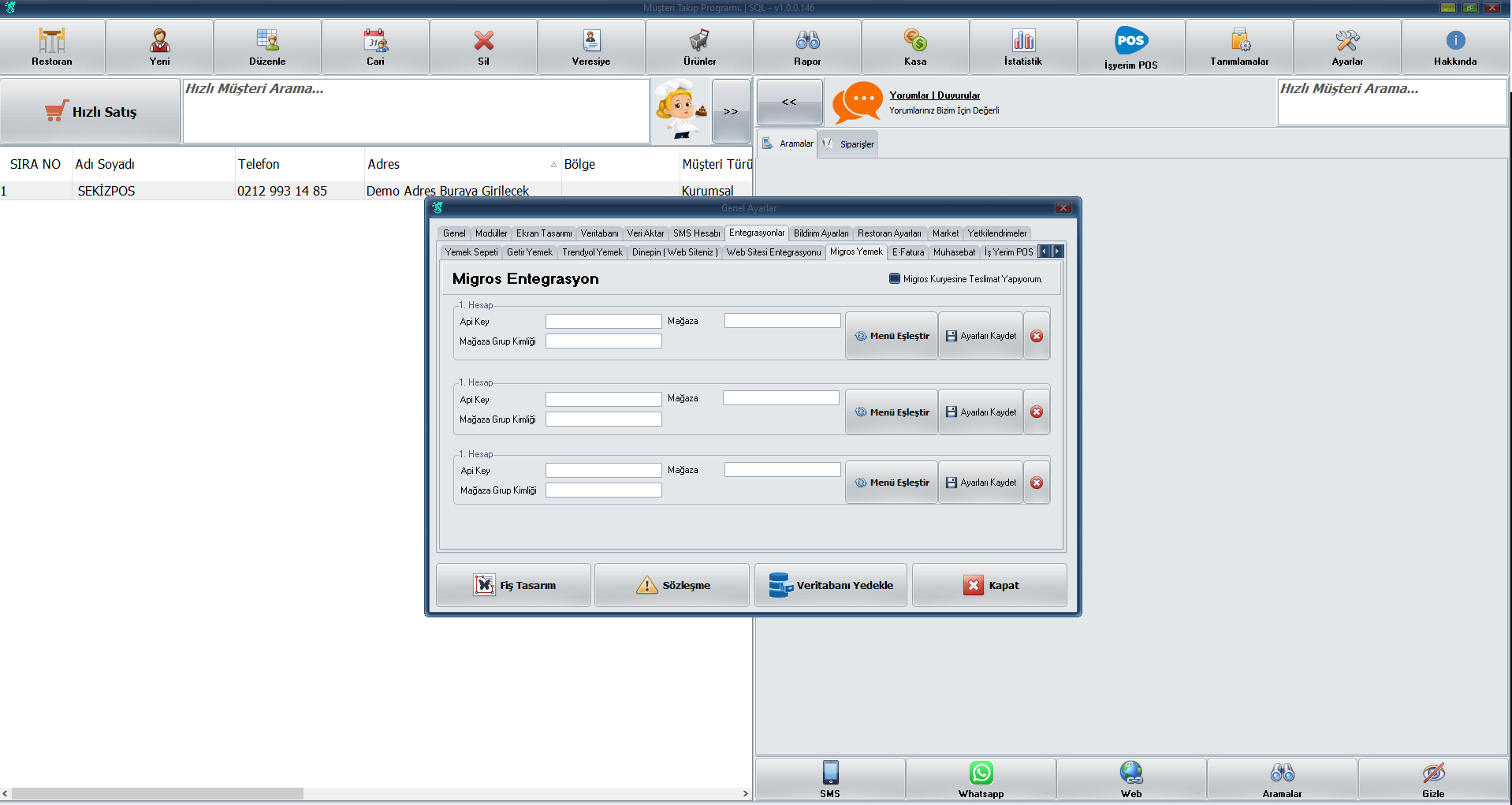Click the Gizle hide icon
Image resolution: width=1512 pixels, height=805 pixels.
[x=1433, y=779]
